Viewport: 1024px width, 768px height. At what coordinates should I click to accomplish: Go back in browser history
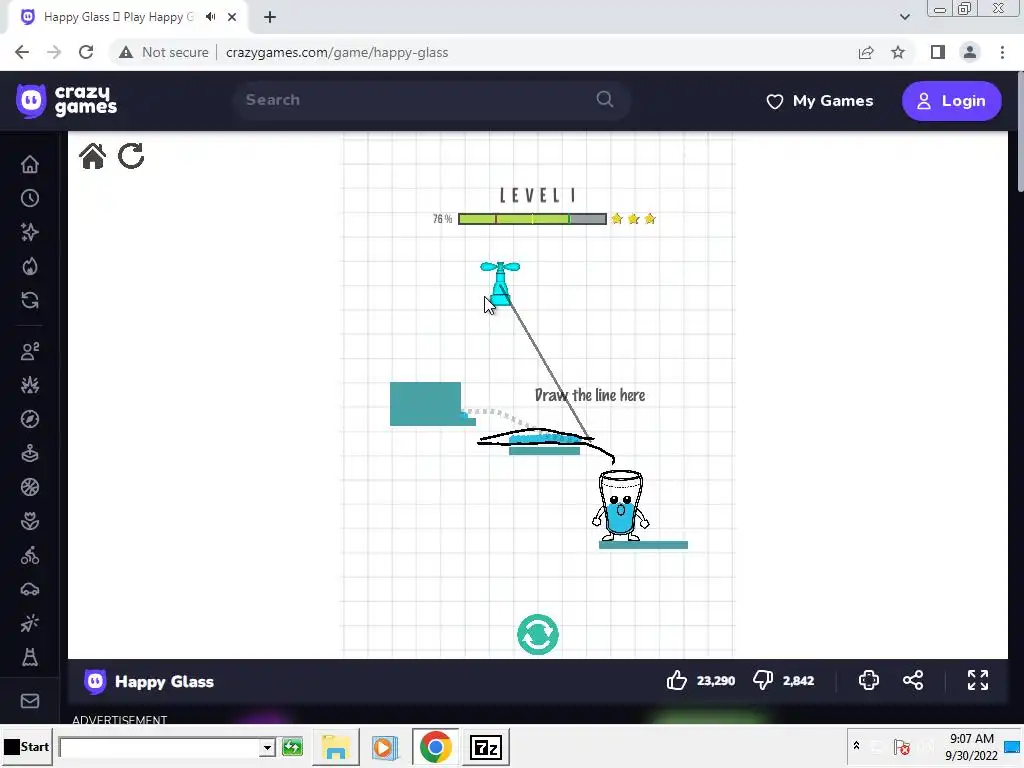(22, 52)
